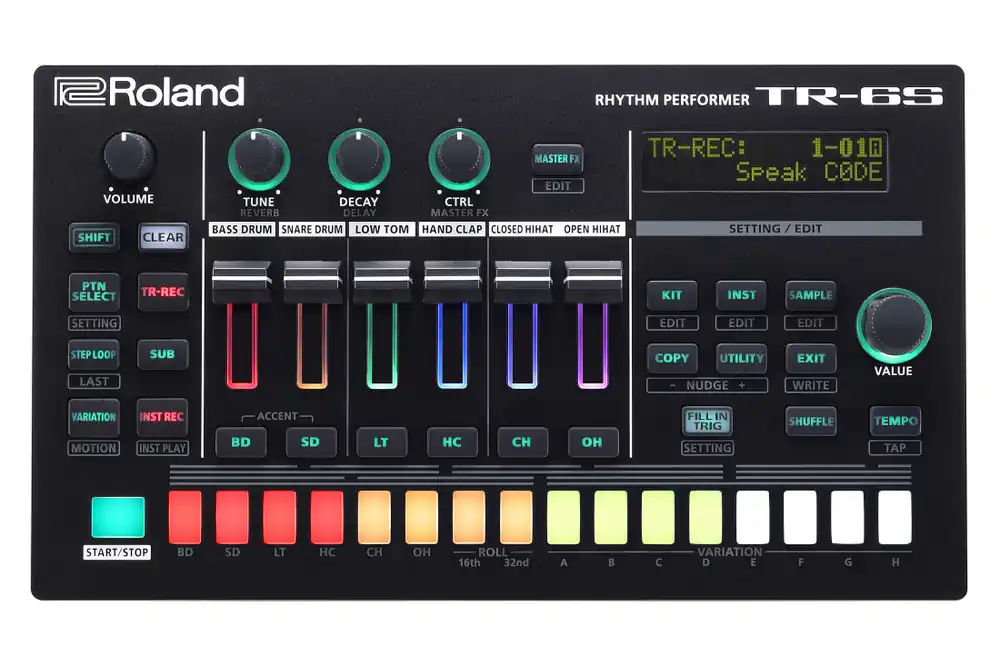Select the VARIATION button
The image size is (1000, 666).
tap(94, 417)
